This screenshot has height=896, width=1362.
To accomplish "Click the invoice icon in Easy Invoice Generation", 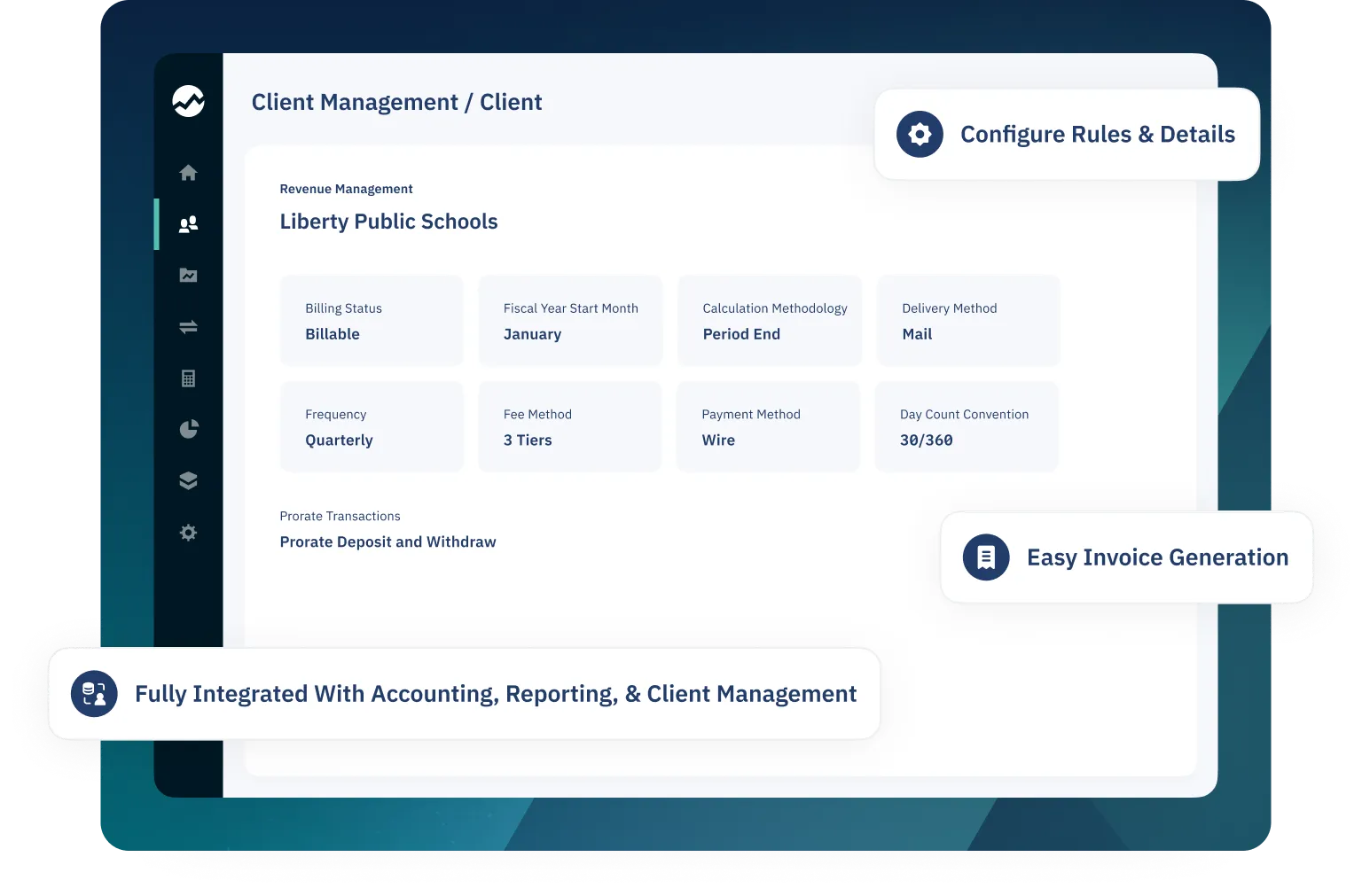I will [x=986, y=557].
